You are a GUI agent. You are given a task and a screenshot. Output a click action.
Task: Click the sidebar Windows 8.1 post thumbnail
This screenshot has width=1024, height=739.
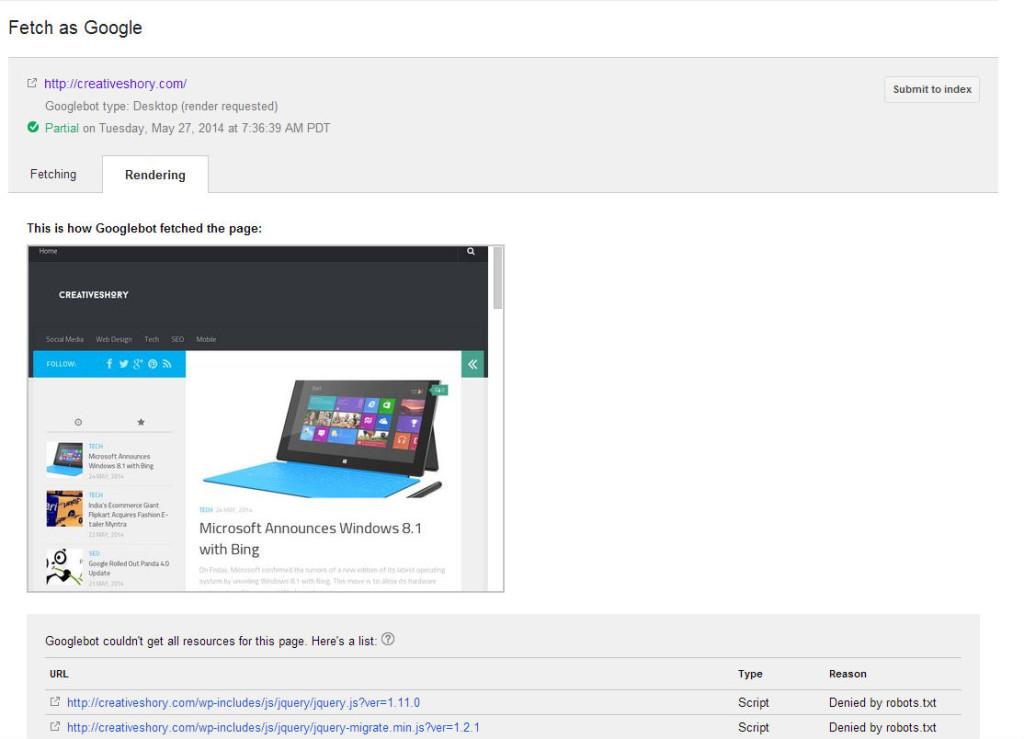(x=65, y=460)
